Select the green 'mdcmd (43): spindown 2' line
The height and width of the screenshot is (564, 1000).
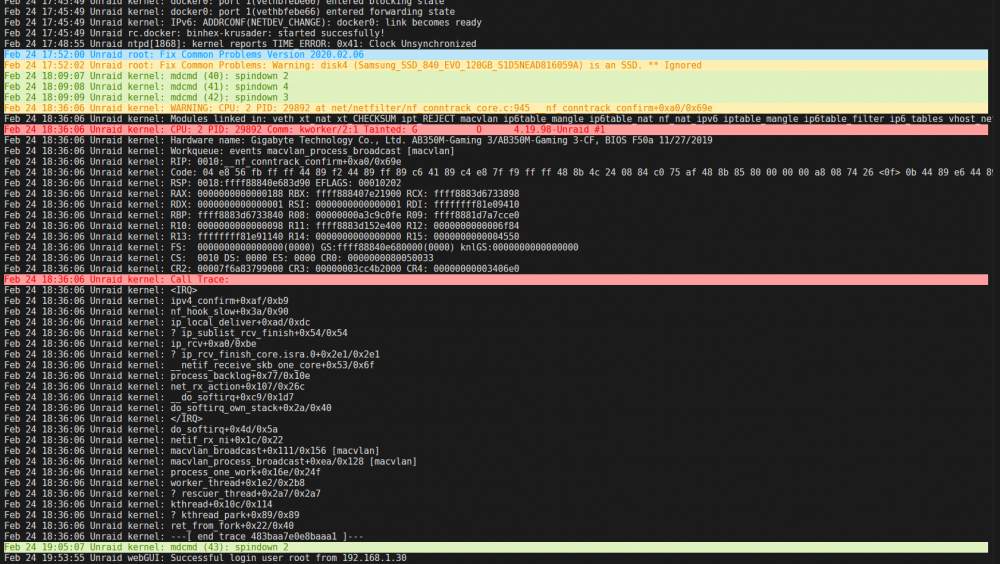coord(496,547)
